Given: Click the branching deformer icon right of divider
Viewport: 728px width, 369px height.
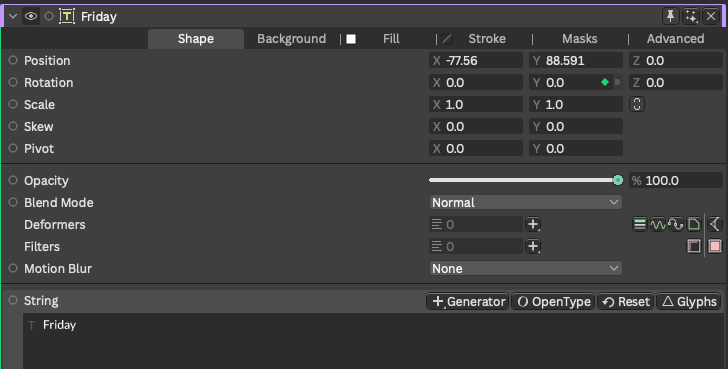Looking at the screenshot, I should coord(715,224).
